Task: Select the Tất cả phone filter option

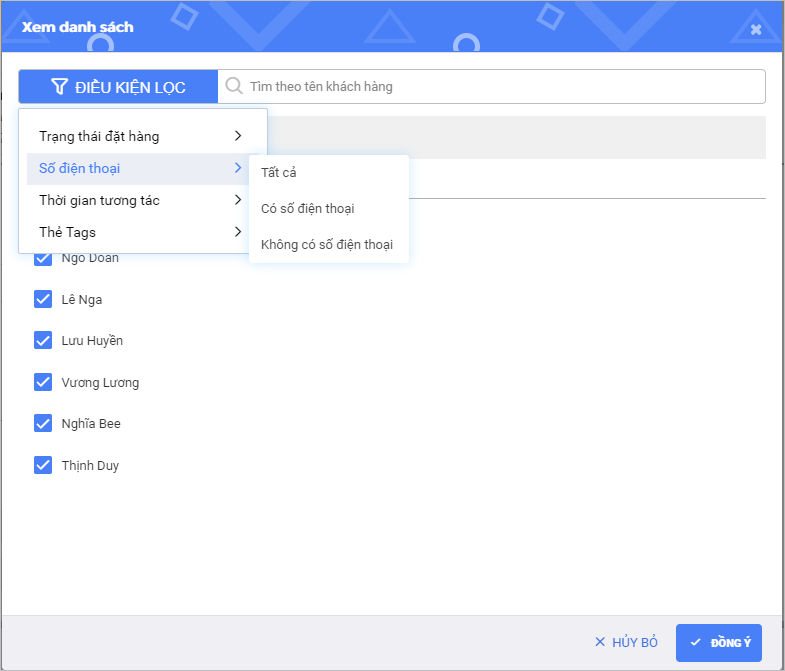Action: 279,172
